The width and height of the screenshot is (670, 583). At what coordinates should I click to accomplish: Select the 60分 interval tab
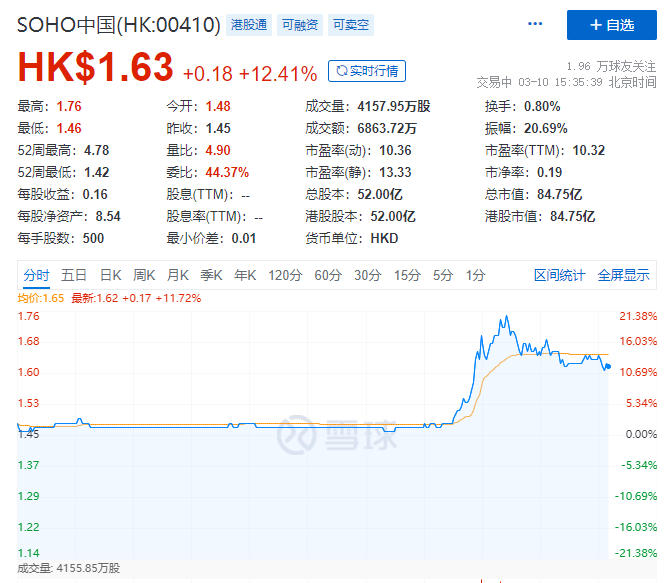(328, 275)
